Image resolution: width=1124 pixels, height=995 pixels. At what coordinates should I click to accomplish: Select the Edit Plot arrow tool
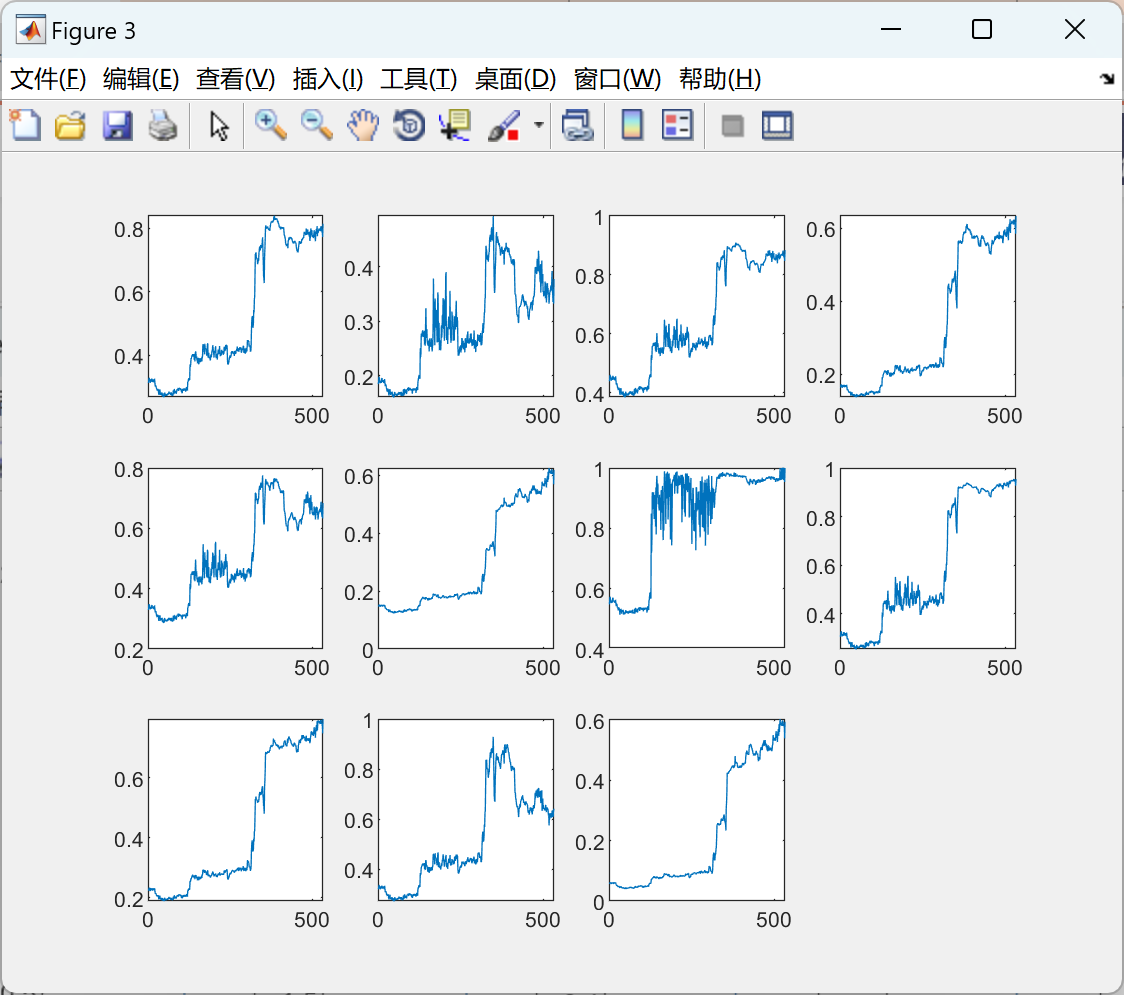(x=219, y=125)
